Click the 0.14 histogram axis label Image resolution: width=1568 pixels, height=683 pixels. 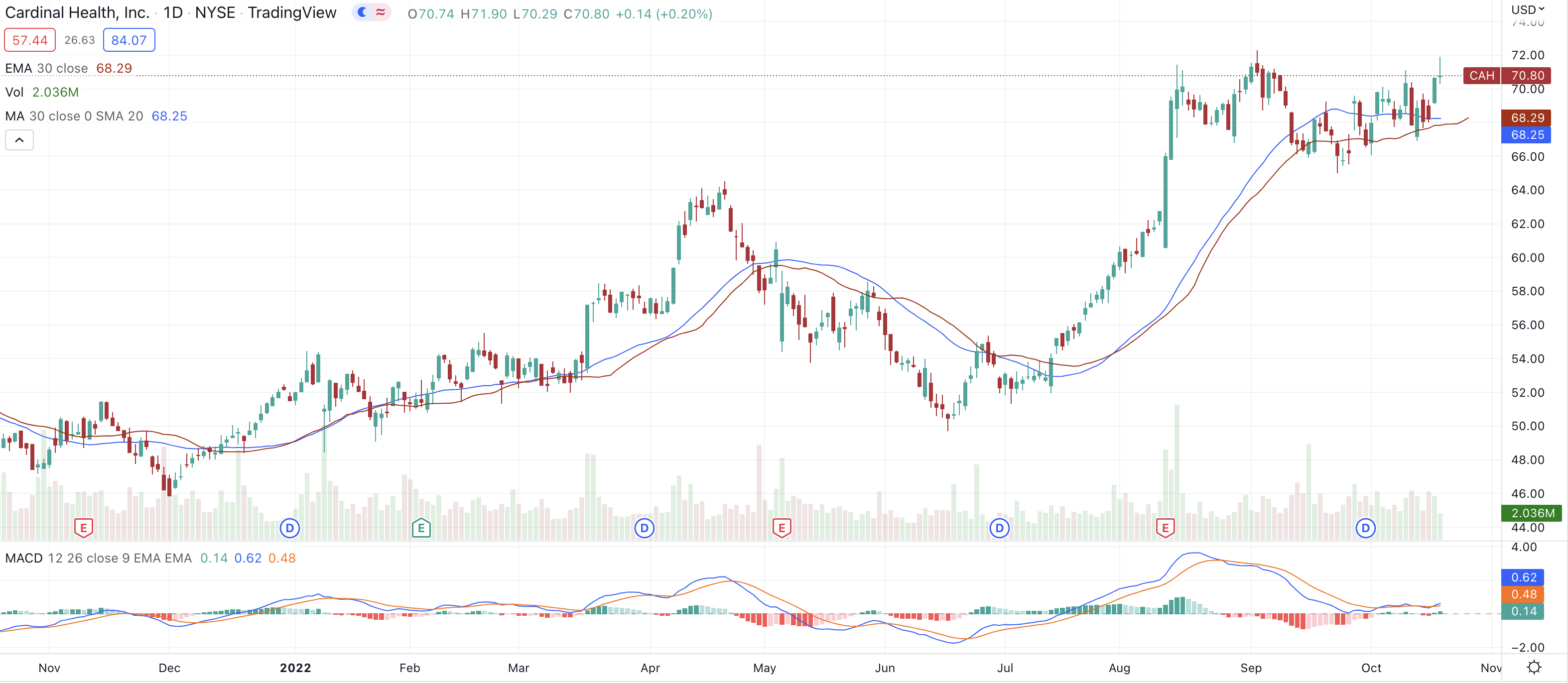coord(1523,611)
